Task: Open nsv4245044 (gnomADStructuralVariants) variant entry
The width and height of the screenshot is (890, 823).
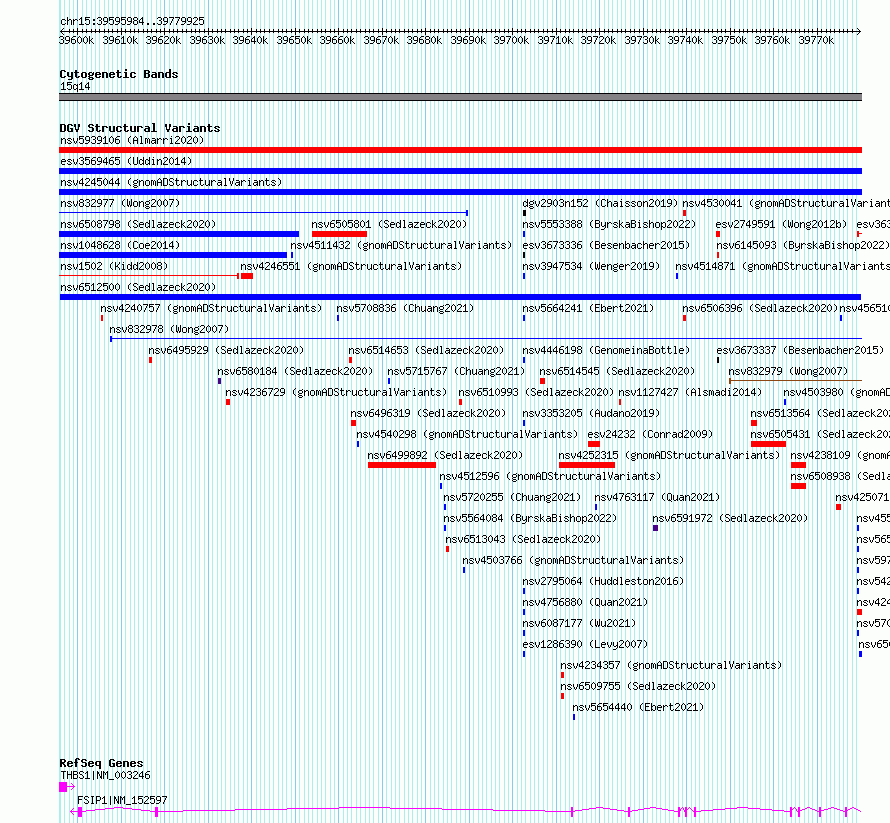Action: (x=171, y=182)
